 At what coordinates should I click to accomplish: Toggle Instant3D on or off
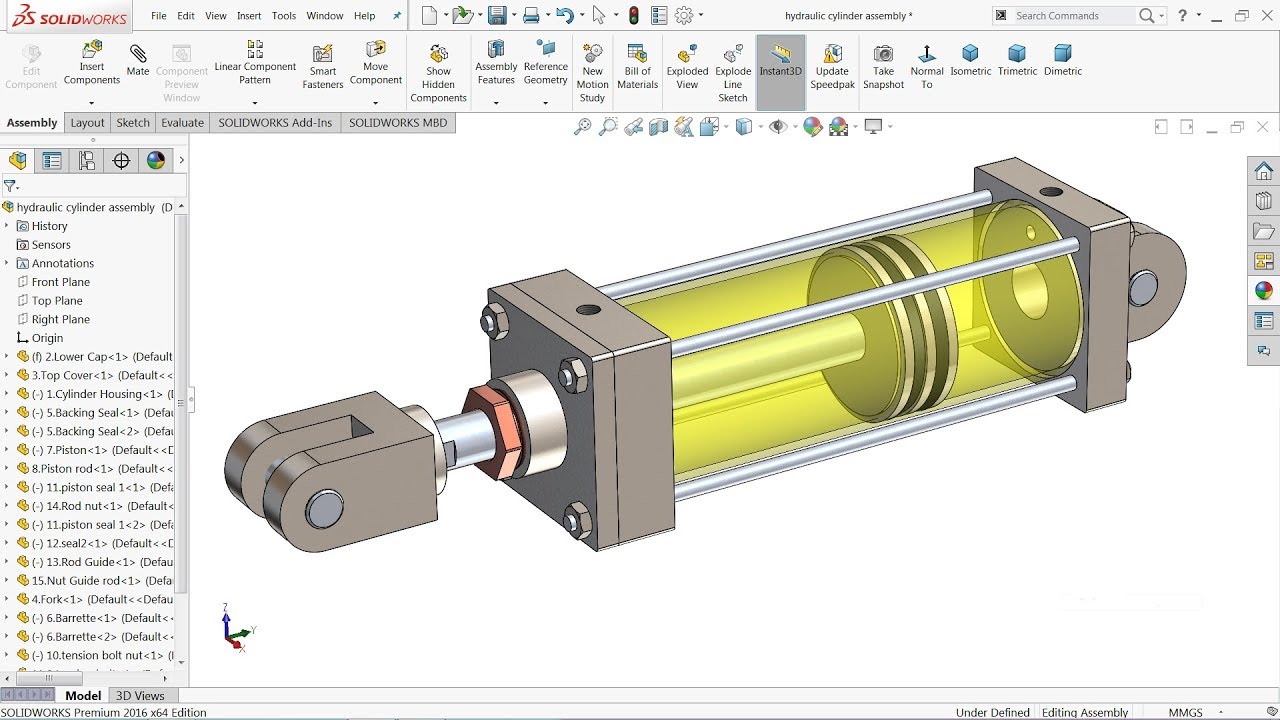(781, 67)
